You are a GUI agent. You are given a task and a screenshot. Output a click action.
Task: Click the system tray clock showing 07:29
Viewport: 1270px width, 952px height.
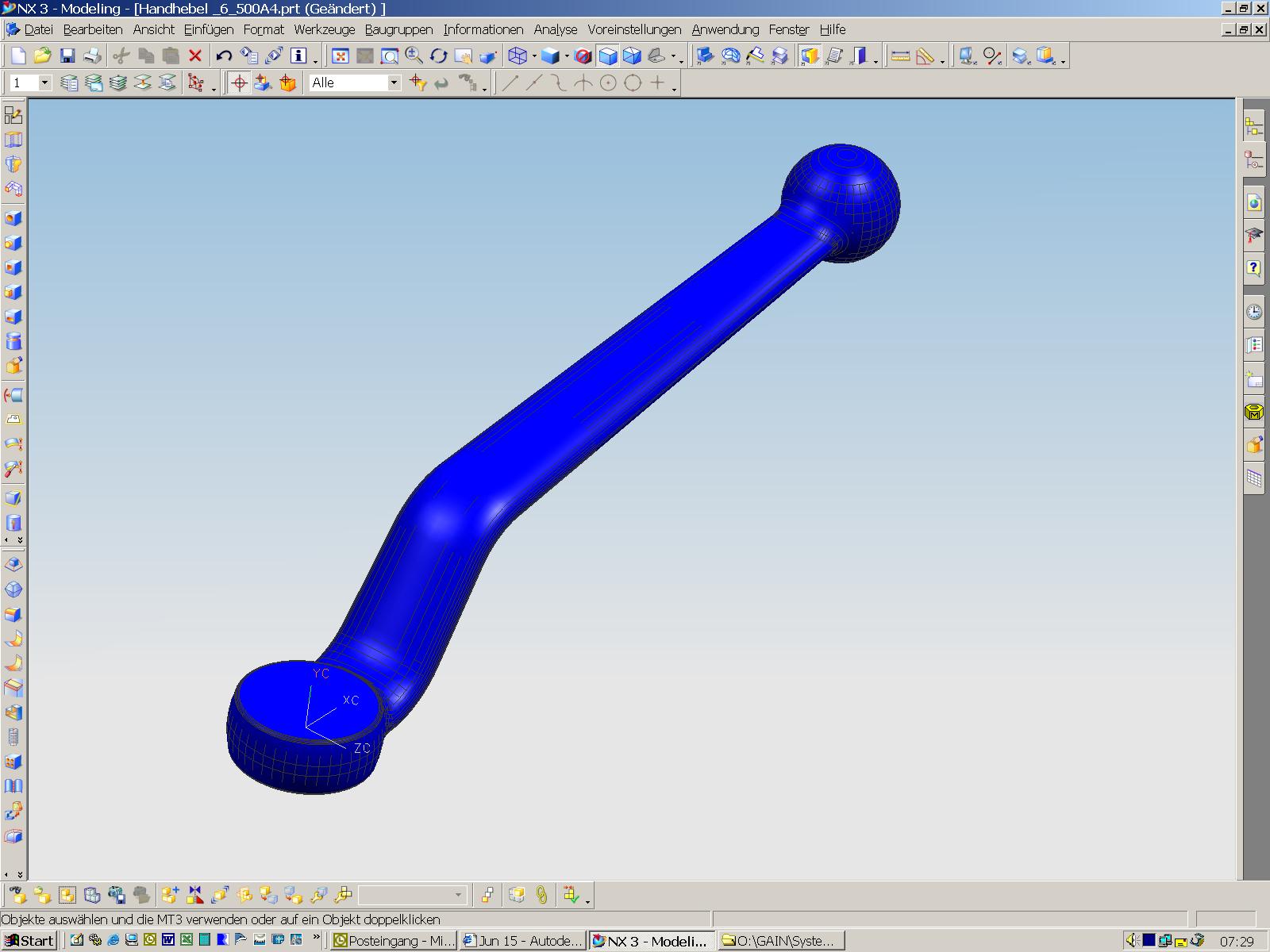point(1237,941)
